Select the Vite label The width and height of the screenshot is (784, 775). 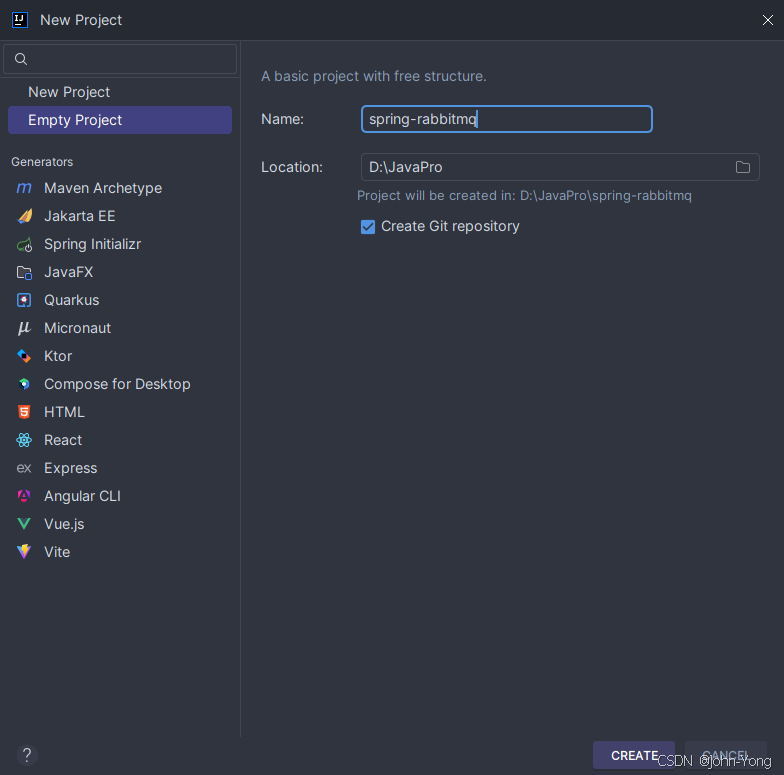click(x=57, y=552)
